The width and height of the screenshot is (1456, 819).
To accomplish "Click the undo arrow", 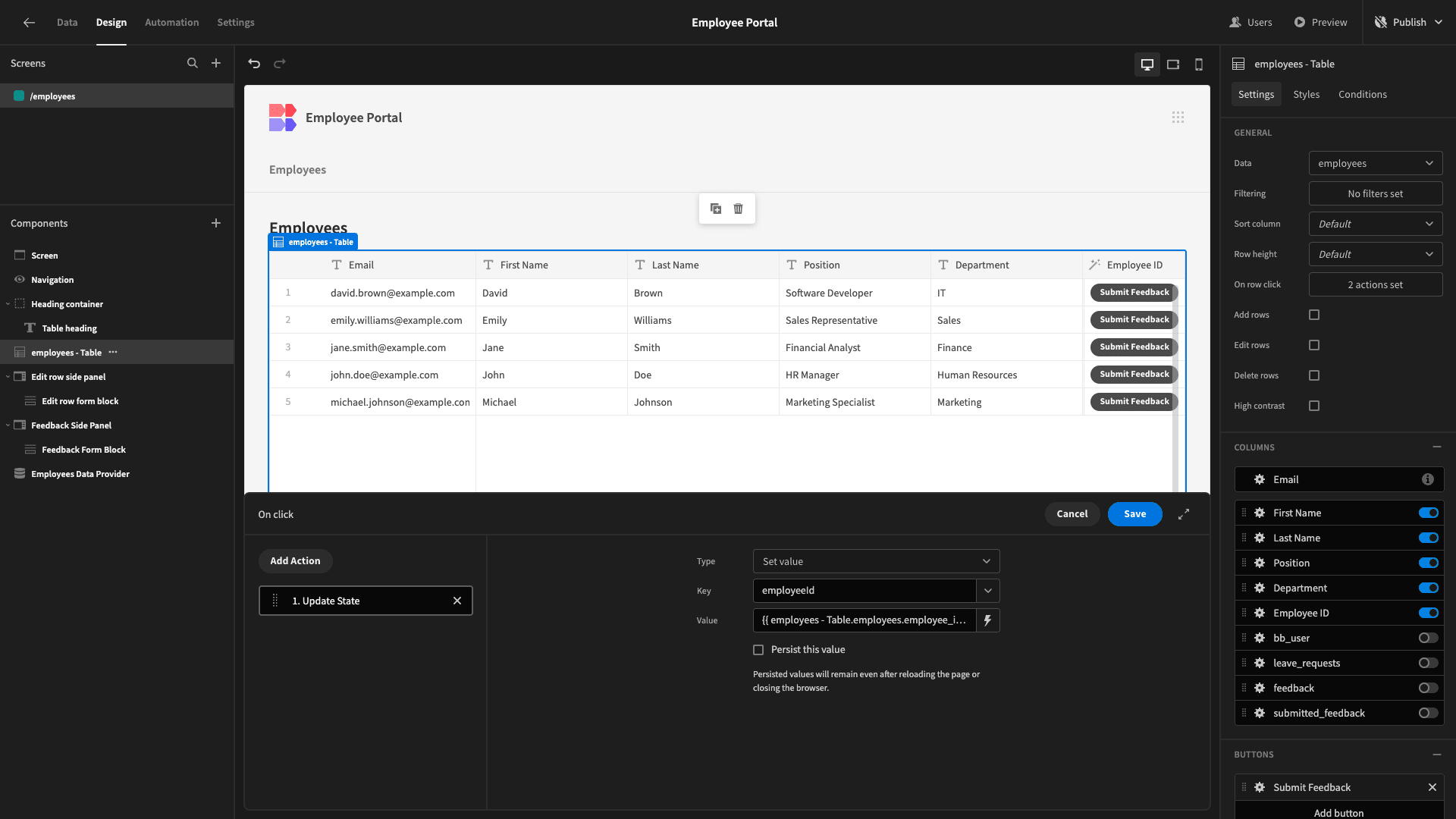I will click(255, 64).
